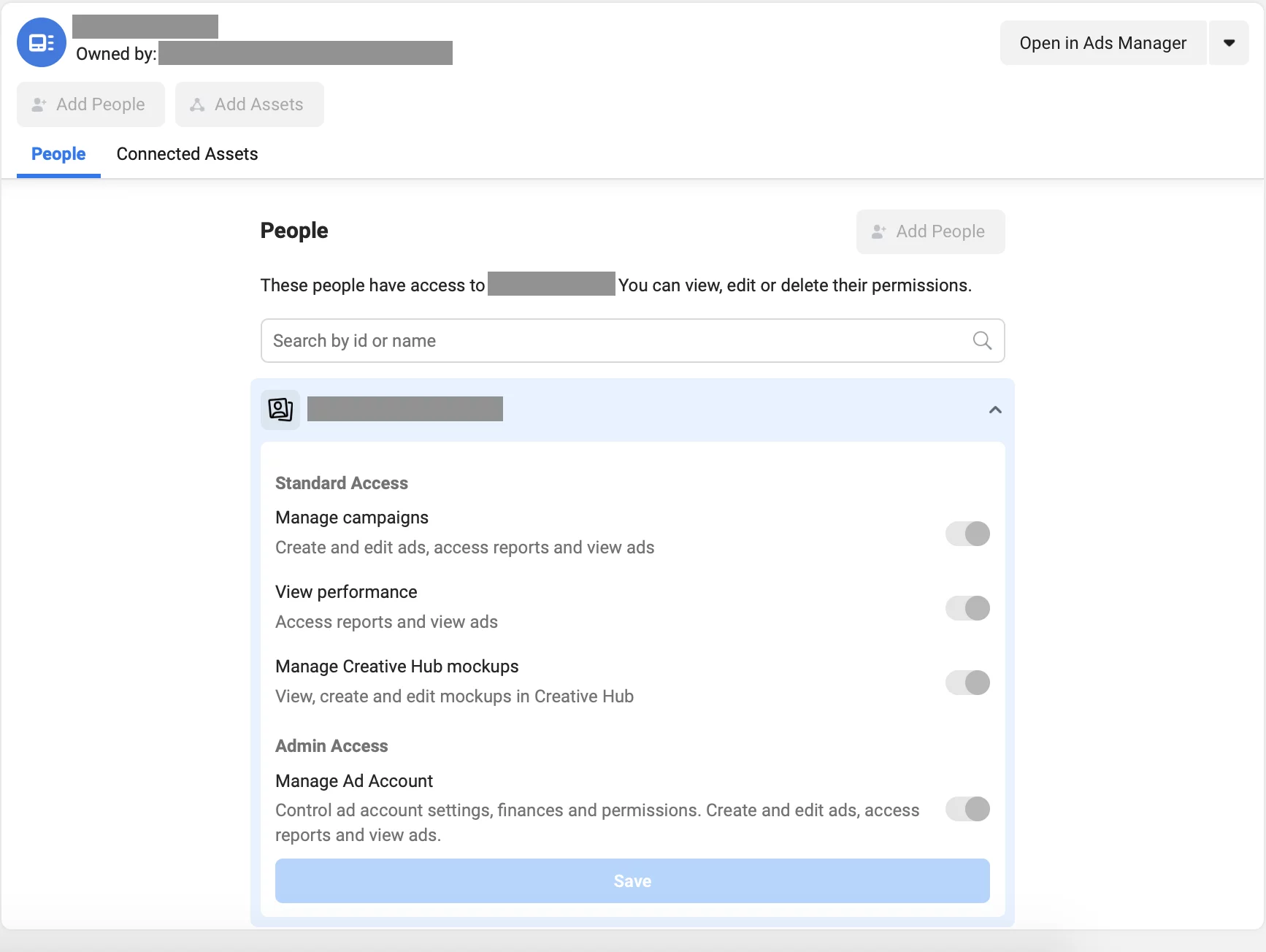The image size is (1266, 952).
Task: Enable Manage Creative Hub mockups switch
Action: [x=967, y=683]
